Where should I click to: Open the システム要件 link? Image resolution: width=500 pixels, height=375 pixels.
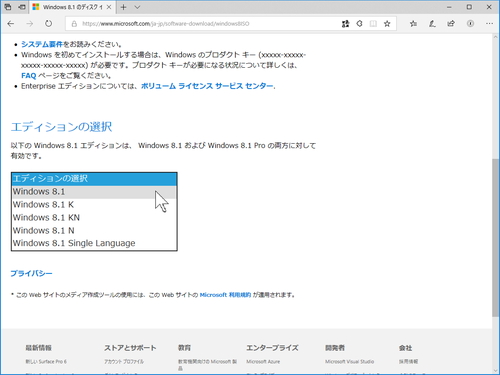(42, 44)
